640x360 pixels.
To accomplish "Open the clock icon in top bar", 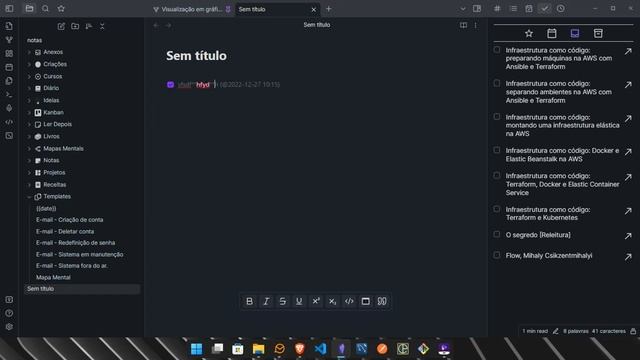I will tap(561, 9).
